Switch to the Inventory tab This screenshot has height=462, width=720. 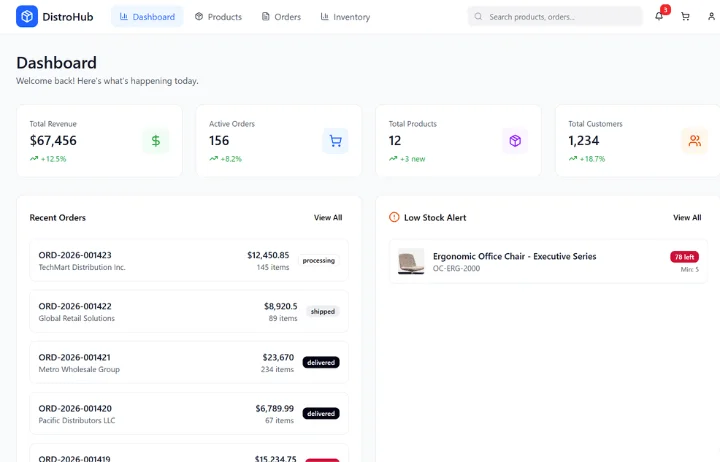345,17
